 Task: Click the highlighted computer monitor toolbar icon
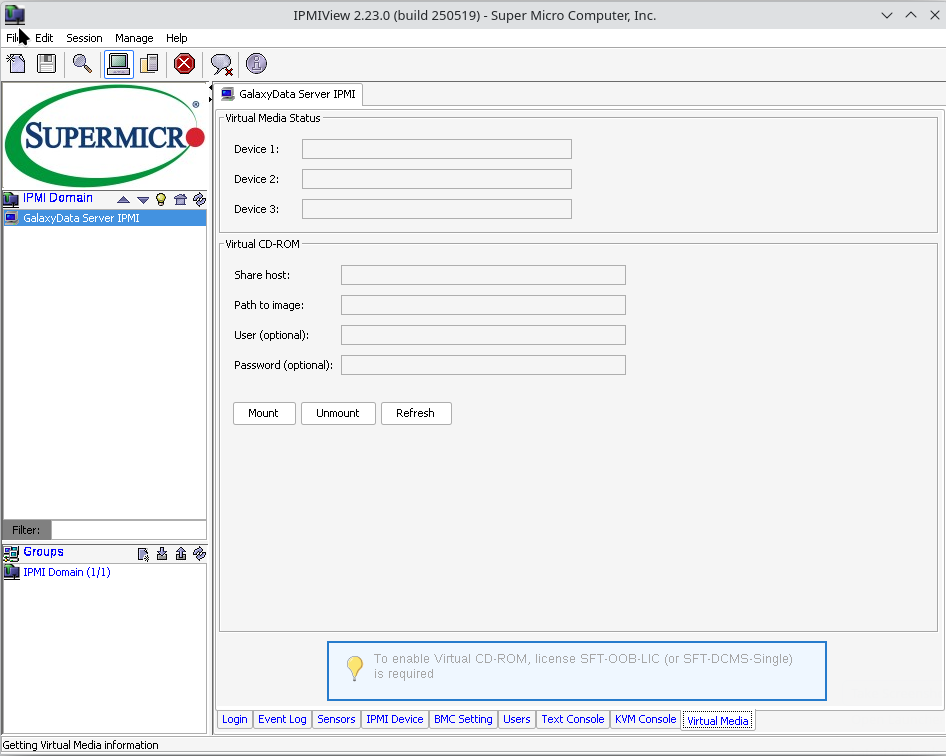pyautogui.click(x=118, y=63)
